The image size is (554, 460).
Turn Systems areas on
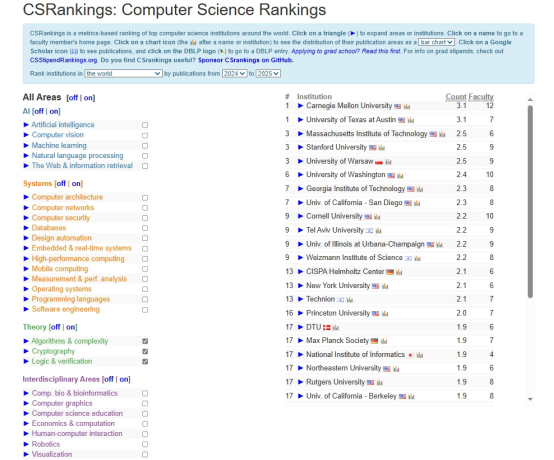click(x=76, y=184)
